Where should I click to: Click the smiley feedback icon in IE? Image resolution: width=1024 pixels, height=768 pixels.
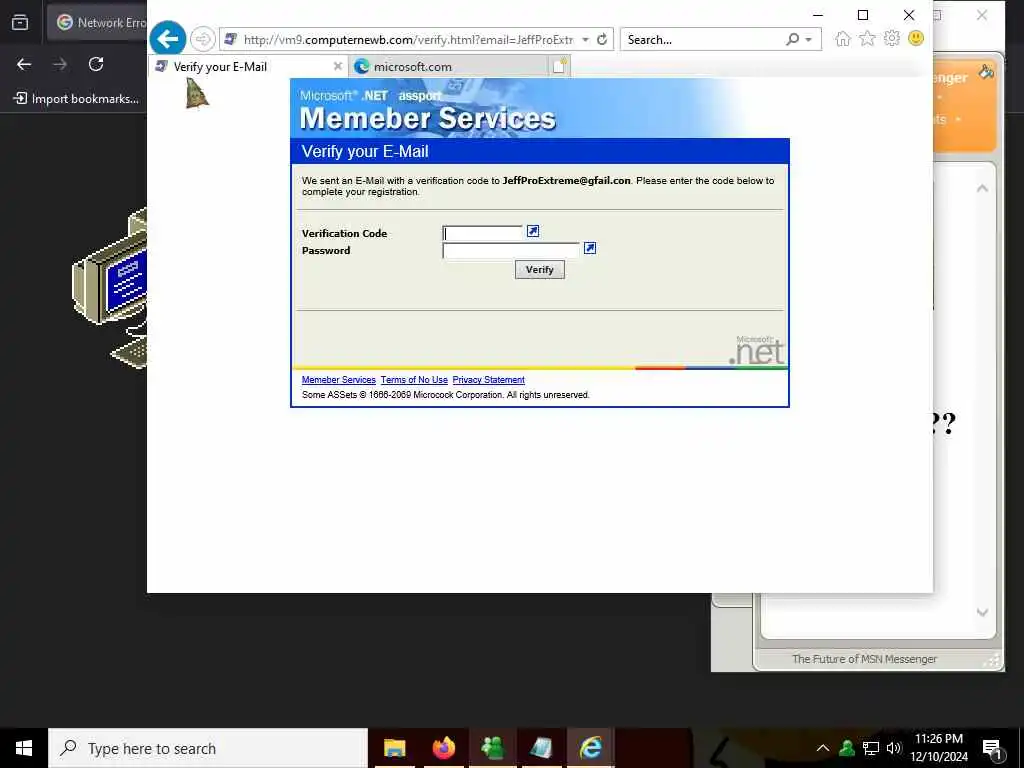click(916, 39)
